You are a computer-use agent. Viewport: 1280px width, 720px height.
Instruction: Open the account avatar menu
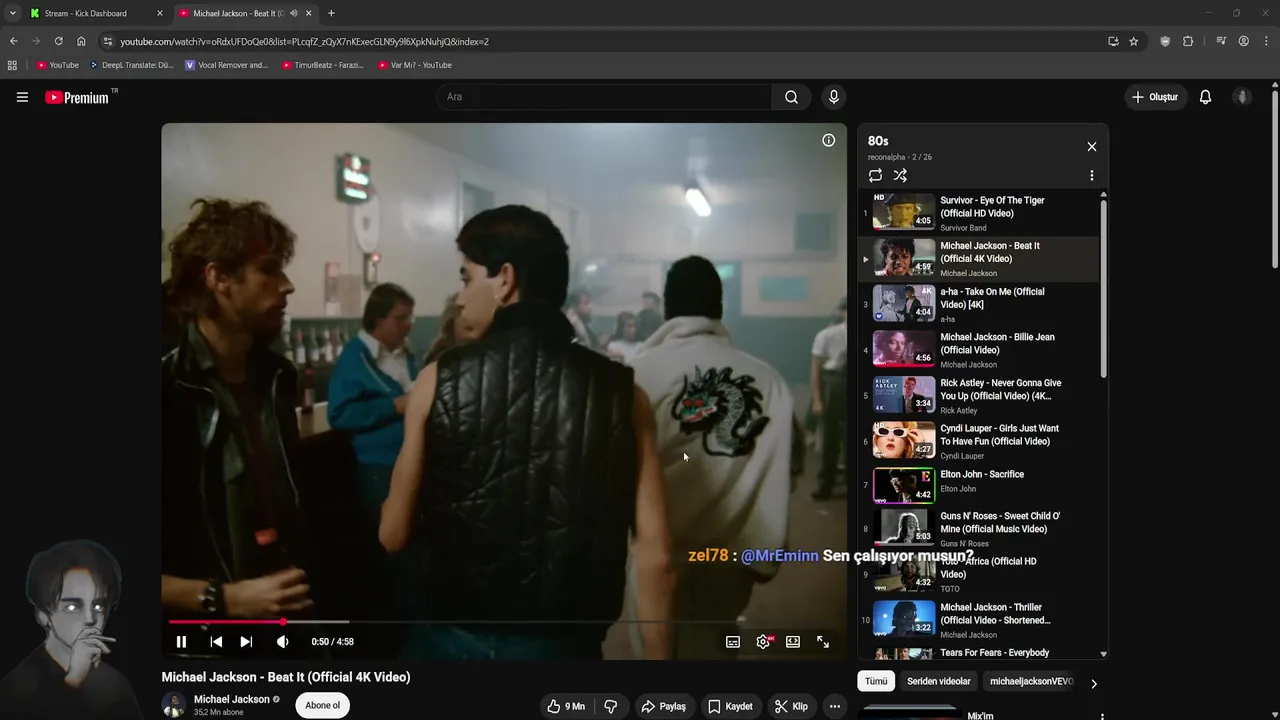[1242, 97]
